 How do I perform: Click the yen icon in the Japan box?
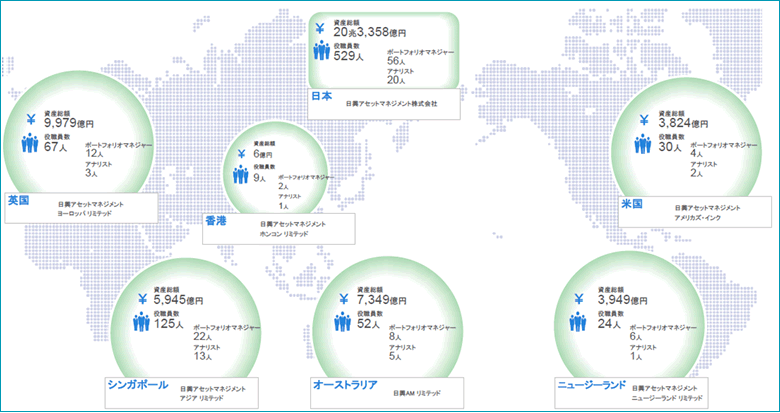(321, 29)
